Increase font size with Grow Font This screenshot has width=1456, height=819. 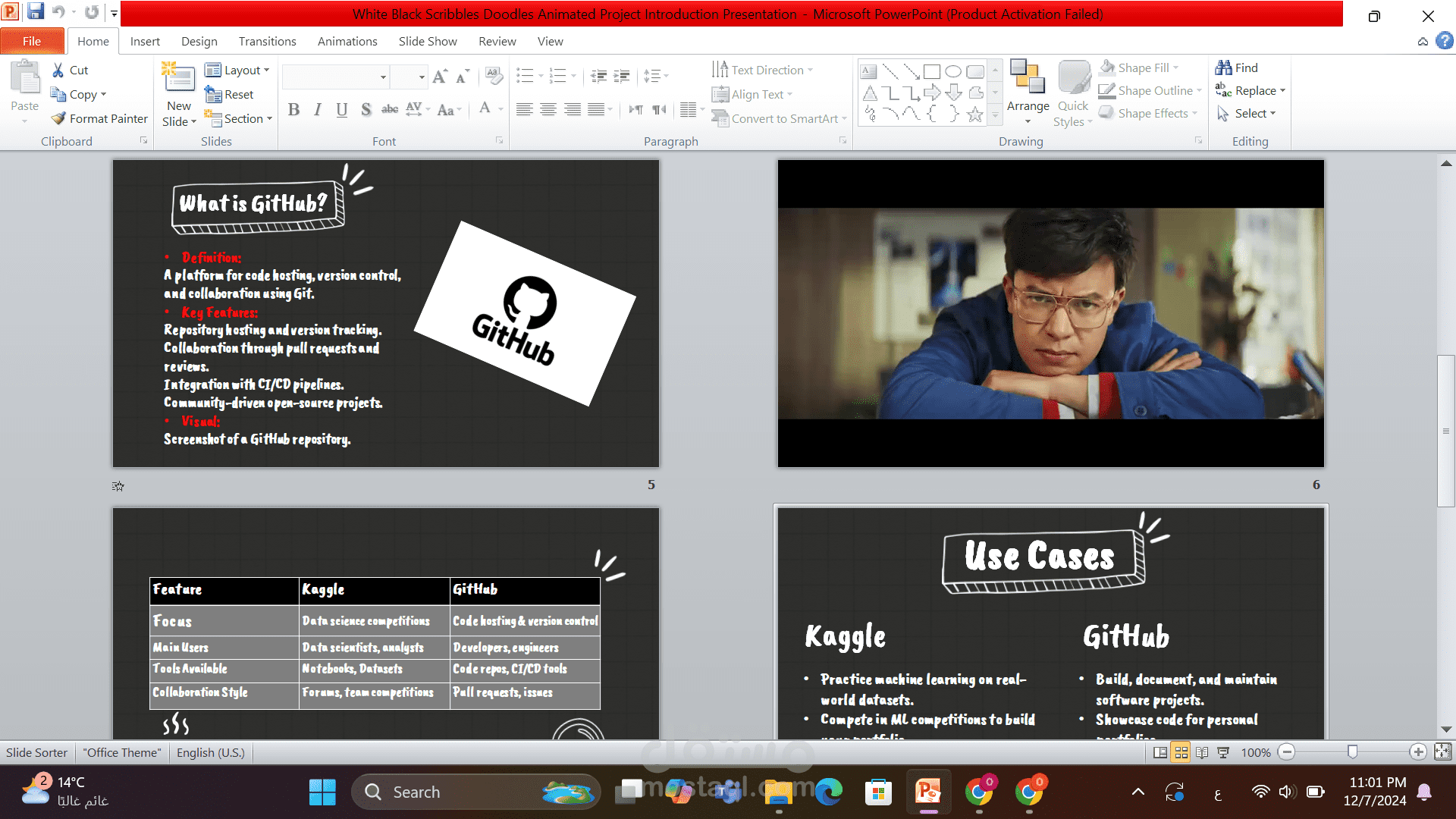pyautogui.click(x=440, y=77)
